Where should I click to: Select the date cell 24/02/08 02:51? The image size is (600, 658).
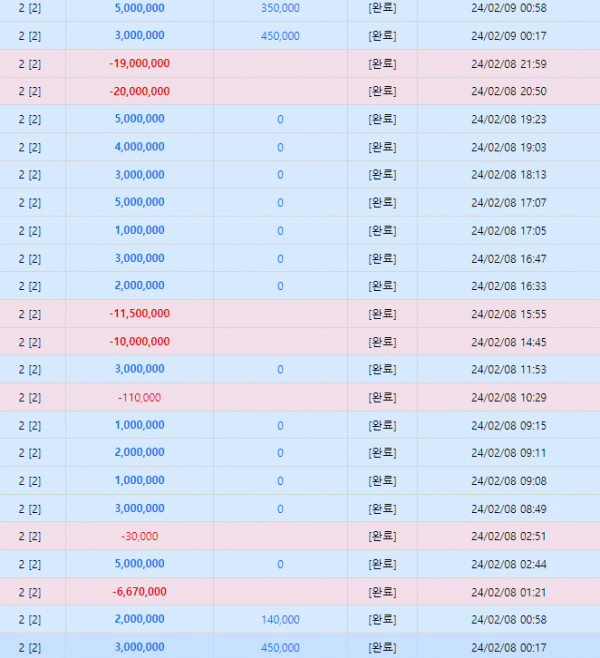[509, 537]
